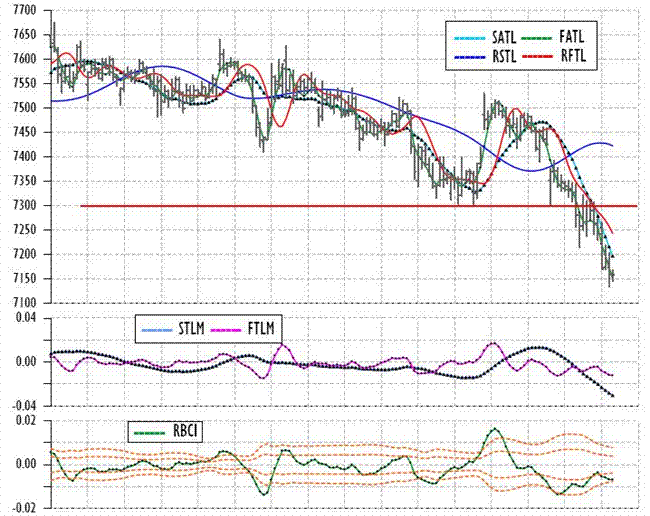
Task: Click the 7500 price axis label
Action: coord(24,108)
